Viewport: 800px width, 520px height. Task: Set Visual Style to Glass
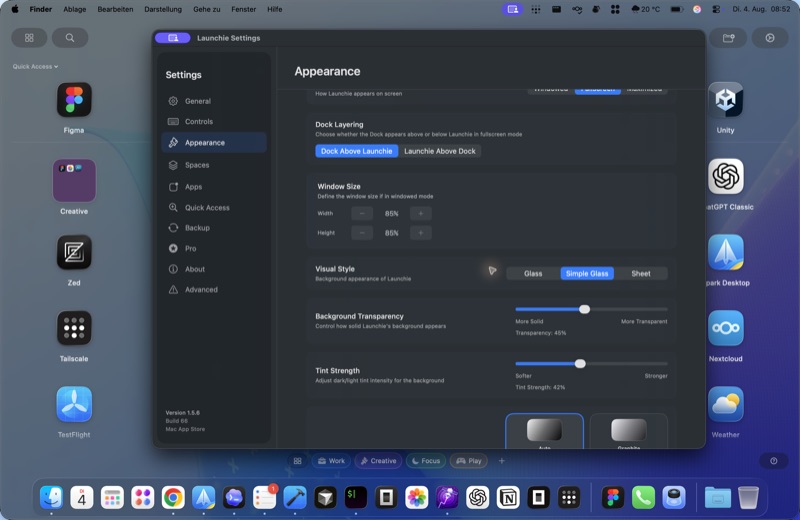pos(533,274)
